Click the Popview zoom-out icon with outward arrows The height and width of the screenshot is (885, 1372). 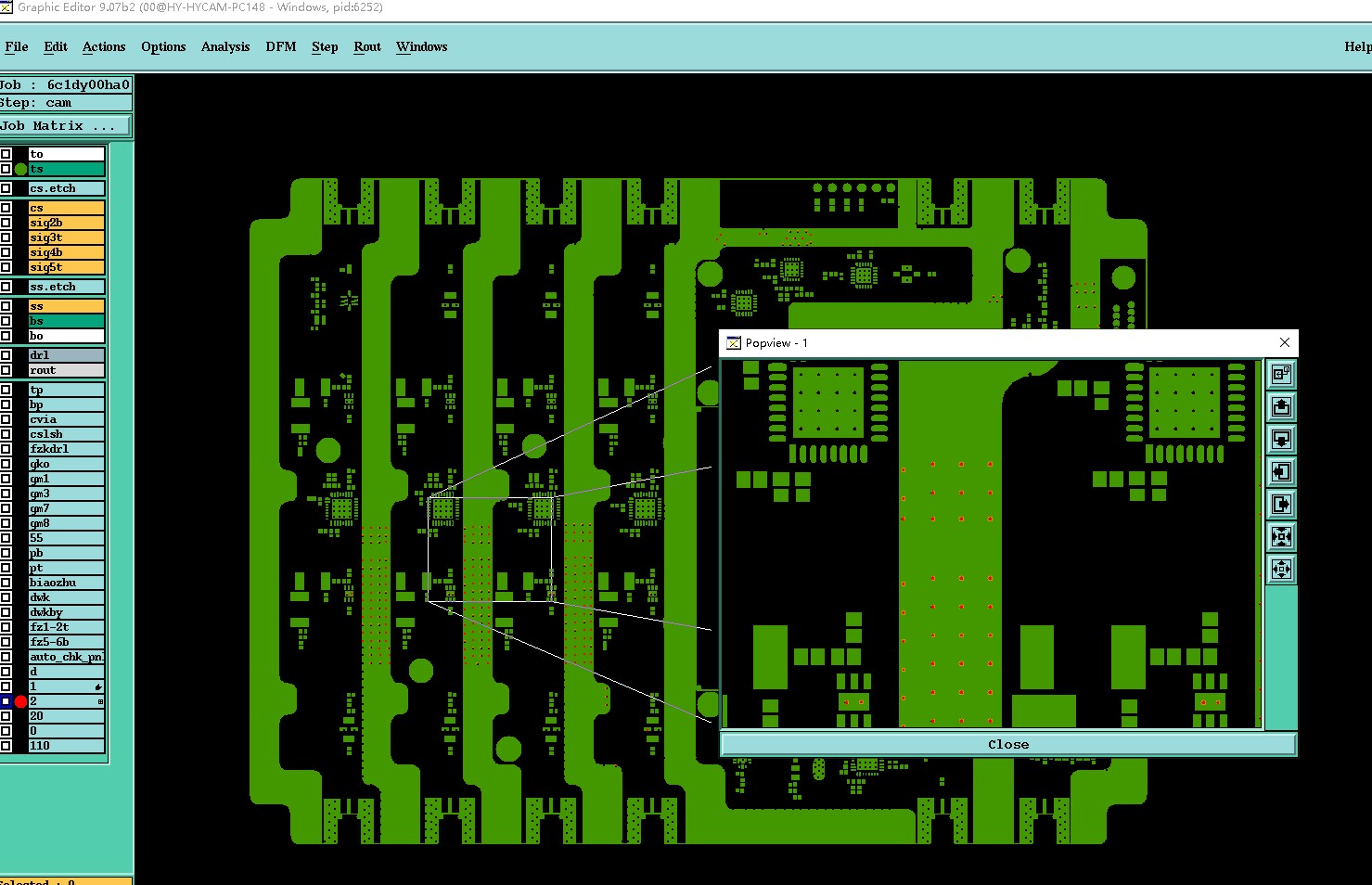click(1281, 569)
